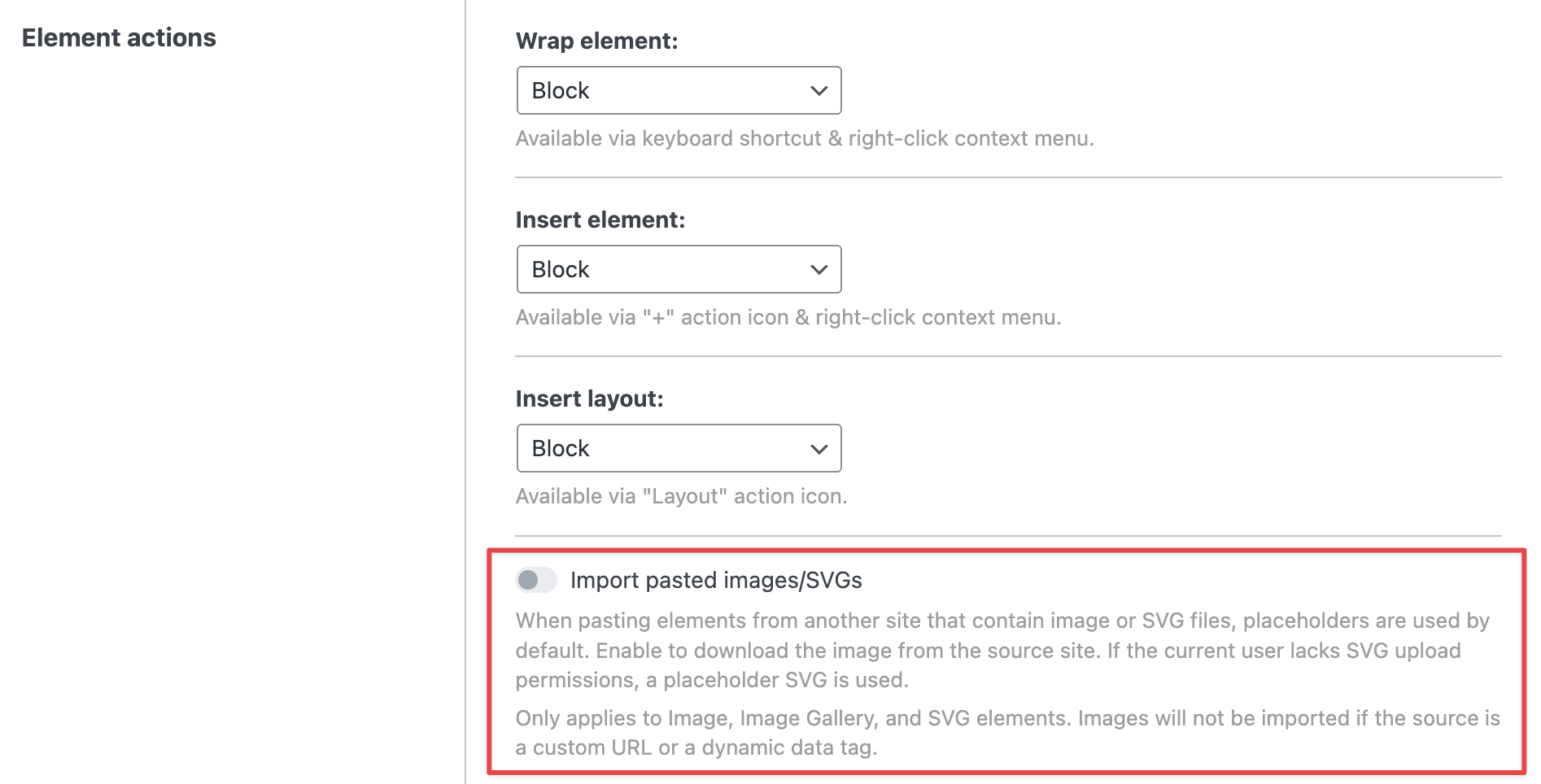Image resolution: width=1541 pixels, height=784 pixels.
Task: Click the "Only applies to Image" note paragraph
Action: [1007, 733]
